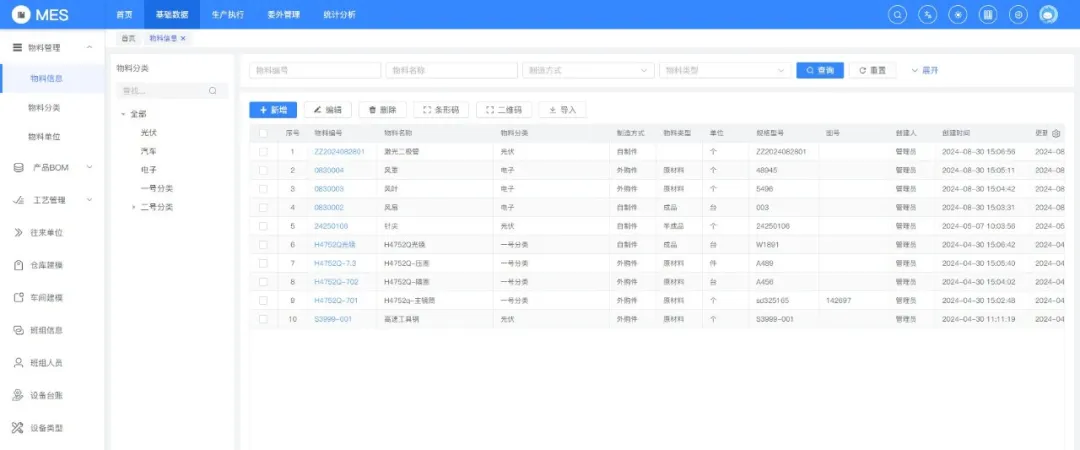Open the 统计分析 top menu

340,14
